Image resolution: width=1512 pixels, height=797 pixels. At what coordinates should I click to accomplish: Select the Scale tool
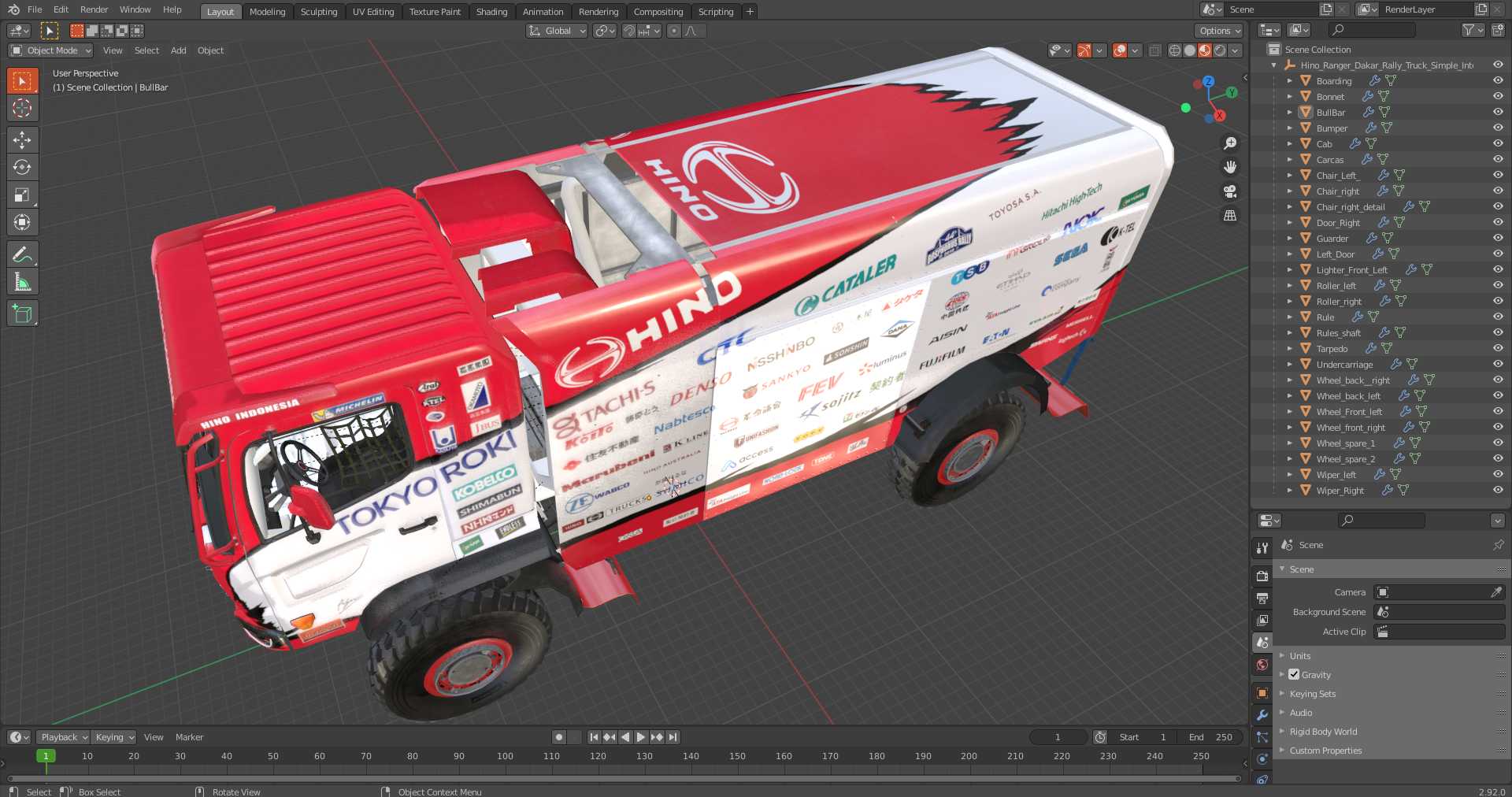coord(22,195)
